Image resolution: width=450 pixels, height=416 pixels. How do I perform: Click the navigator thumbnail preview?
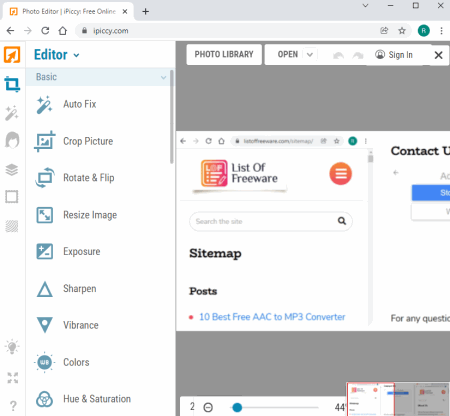pos(398,399)
